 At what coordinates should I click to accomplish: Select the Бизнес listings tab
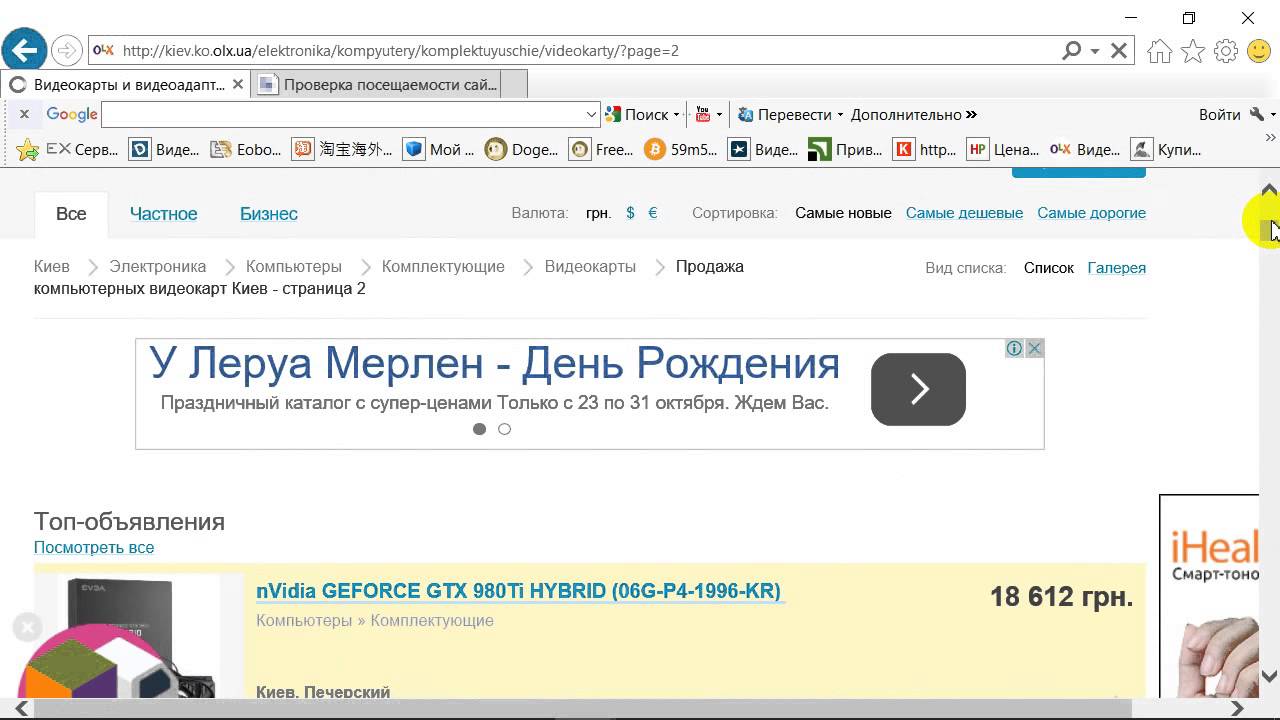coord(269,214)
